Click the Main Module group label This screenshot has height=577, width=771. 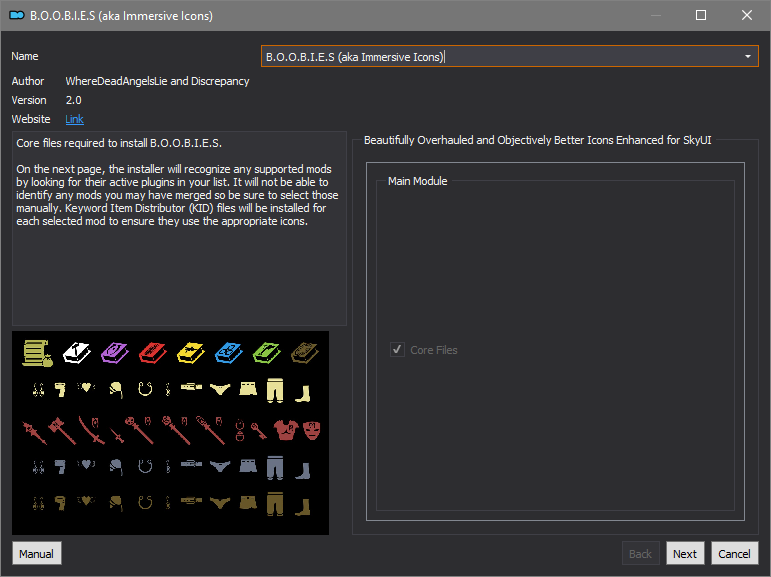pos(417,181)
